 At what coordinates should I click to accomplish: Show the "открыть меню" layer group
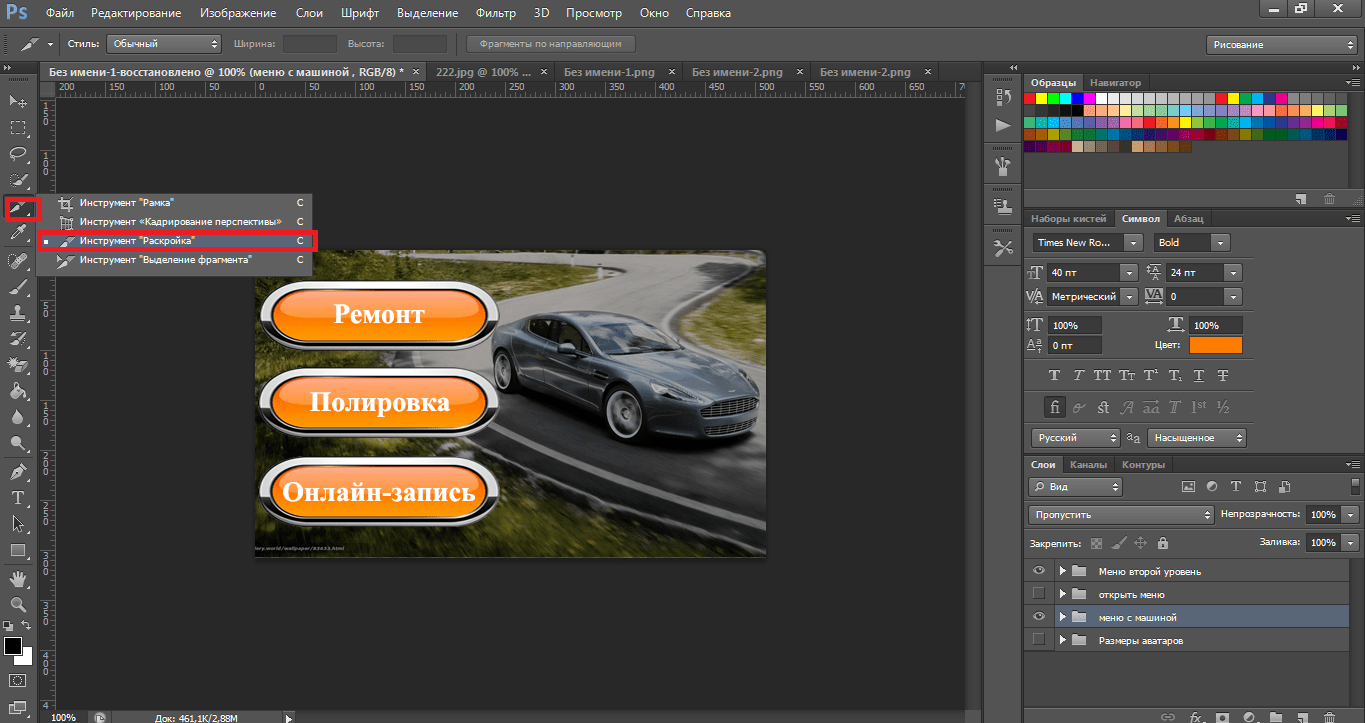1039,594
